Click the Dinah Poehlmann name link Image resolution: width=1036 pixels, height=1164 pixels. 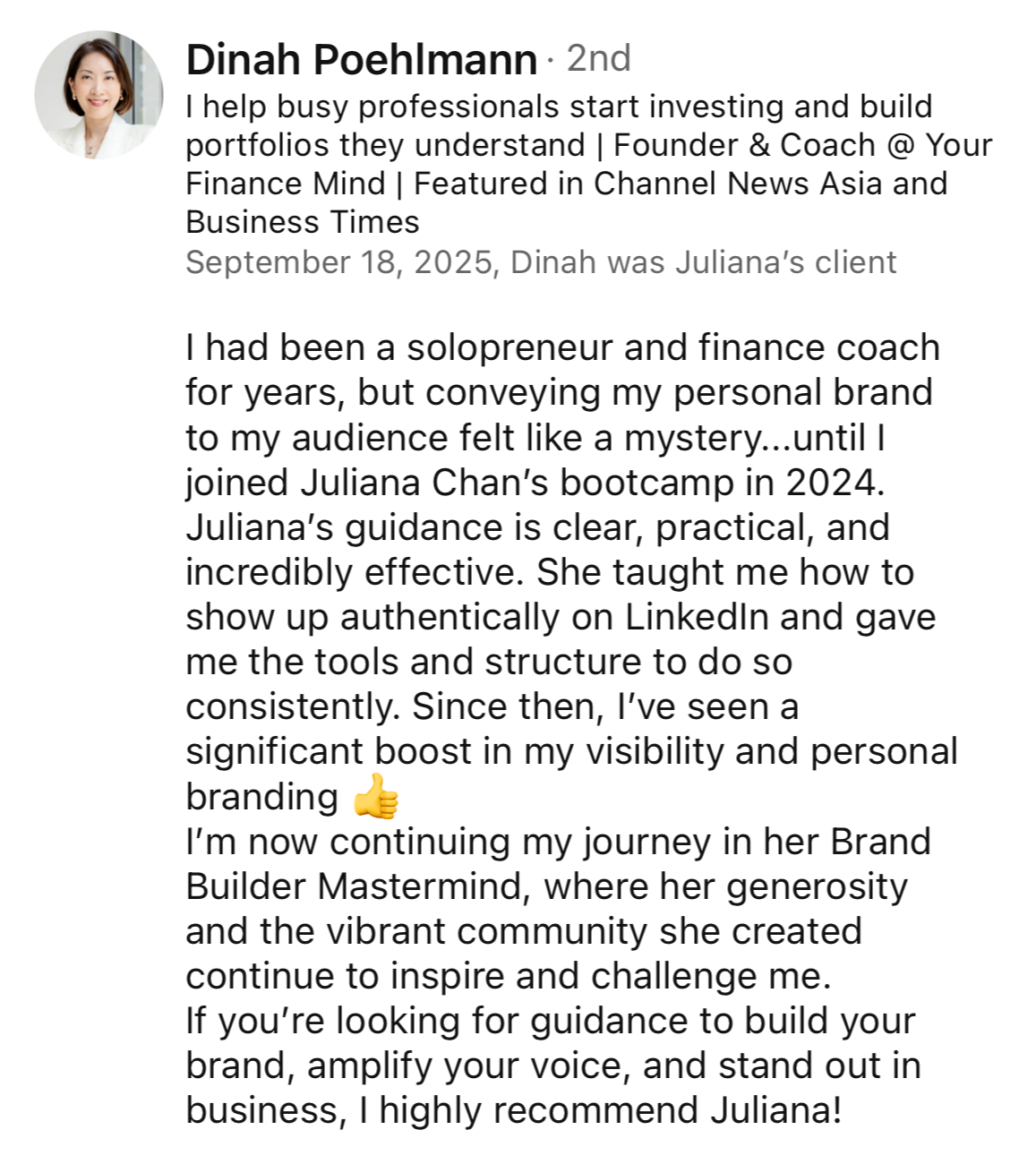[x=362, y=60]
